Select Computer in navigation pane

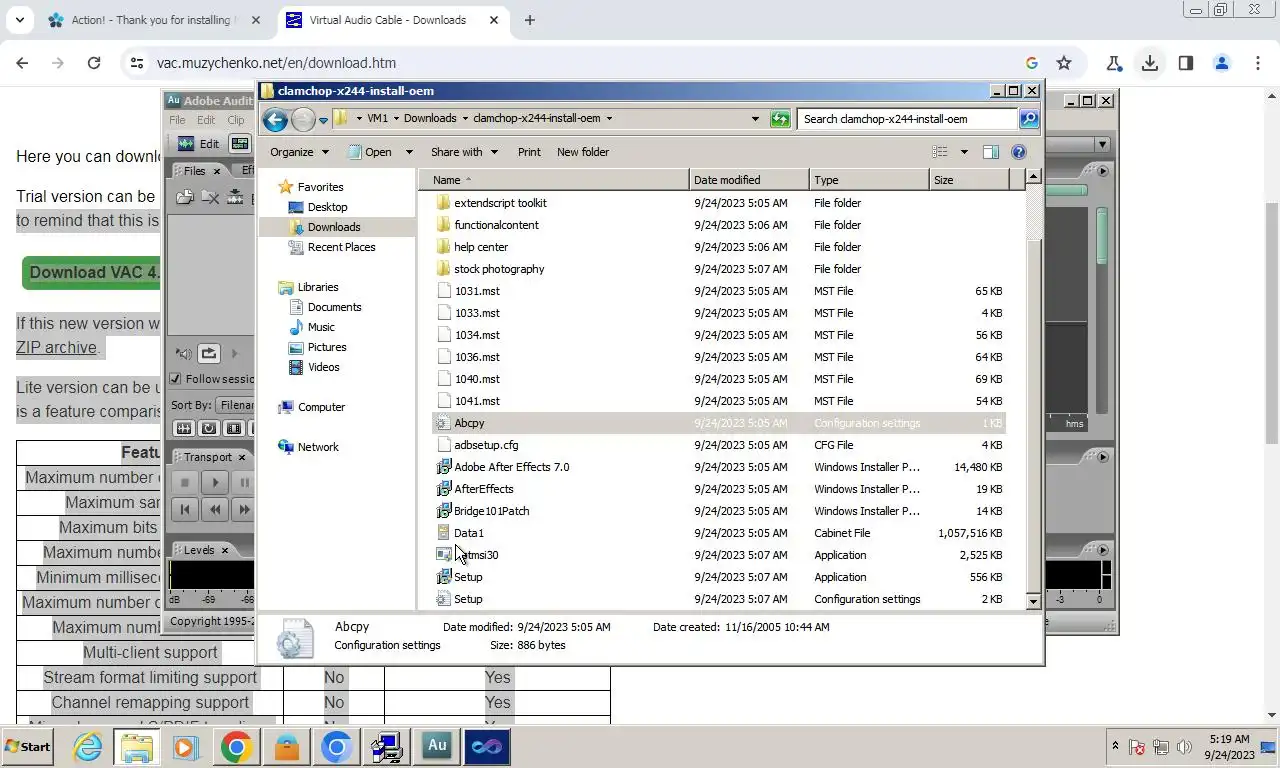[321, 407]
